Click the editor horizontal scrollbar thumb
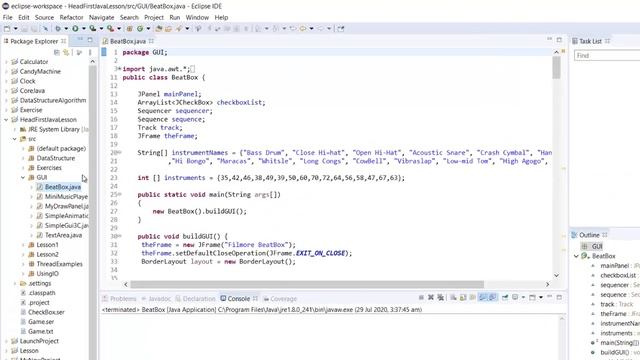 tap(307, 284)
